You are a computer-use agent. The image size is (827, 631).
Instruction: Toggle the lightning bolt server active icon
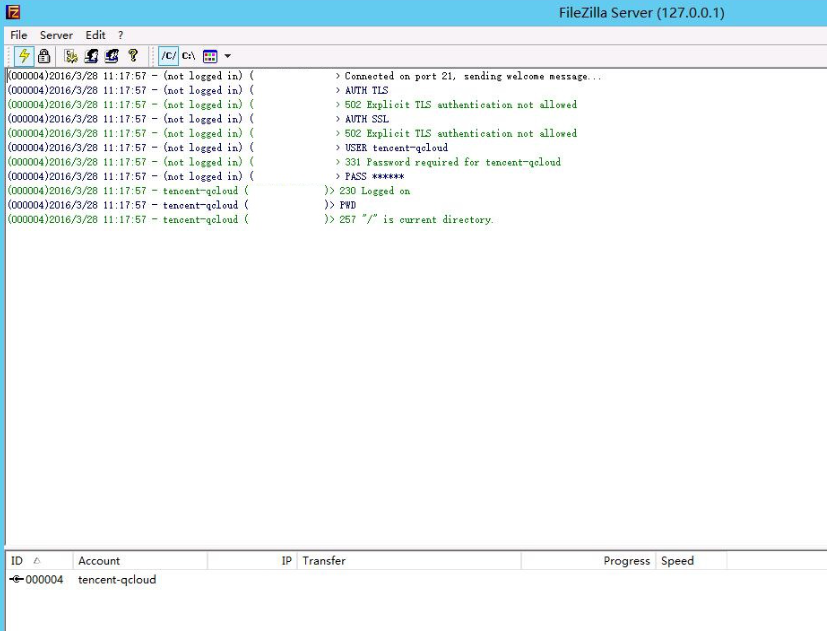[x=24, y=56]
